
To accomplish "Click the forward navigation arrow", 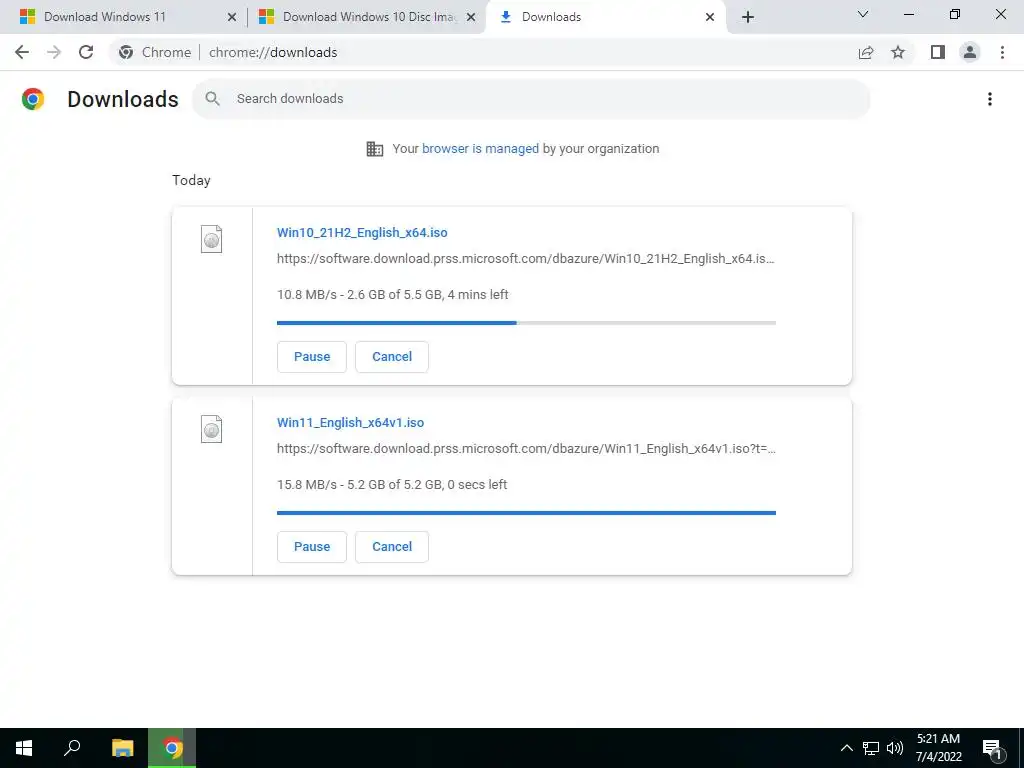I will pyautogui.click(x=54, y=52).
